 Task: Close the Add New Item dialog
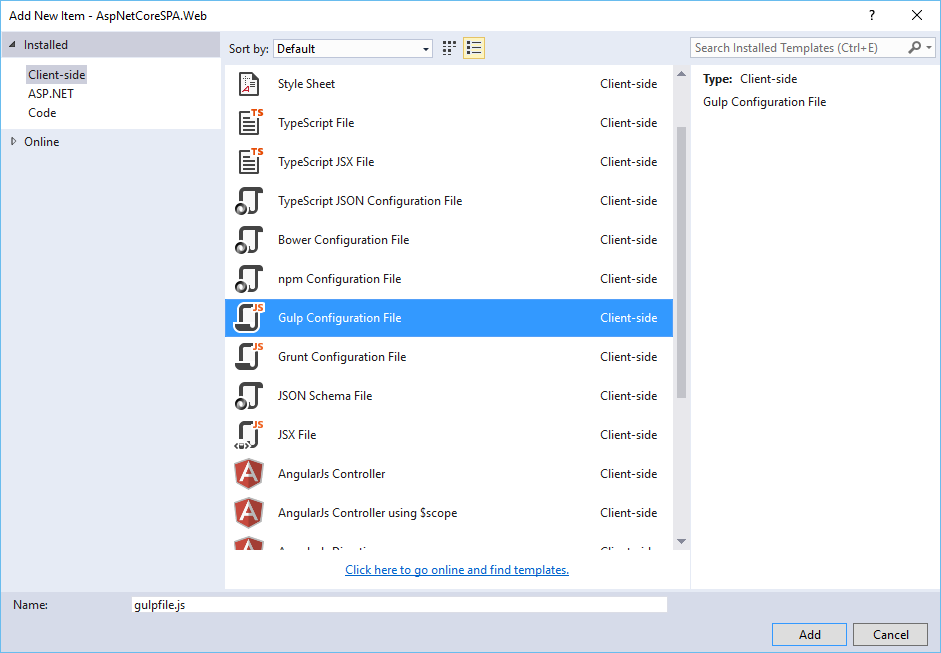[x=917, y=16]
